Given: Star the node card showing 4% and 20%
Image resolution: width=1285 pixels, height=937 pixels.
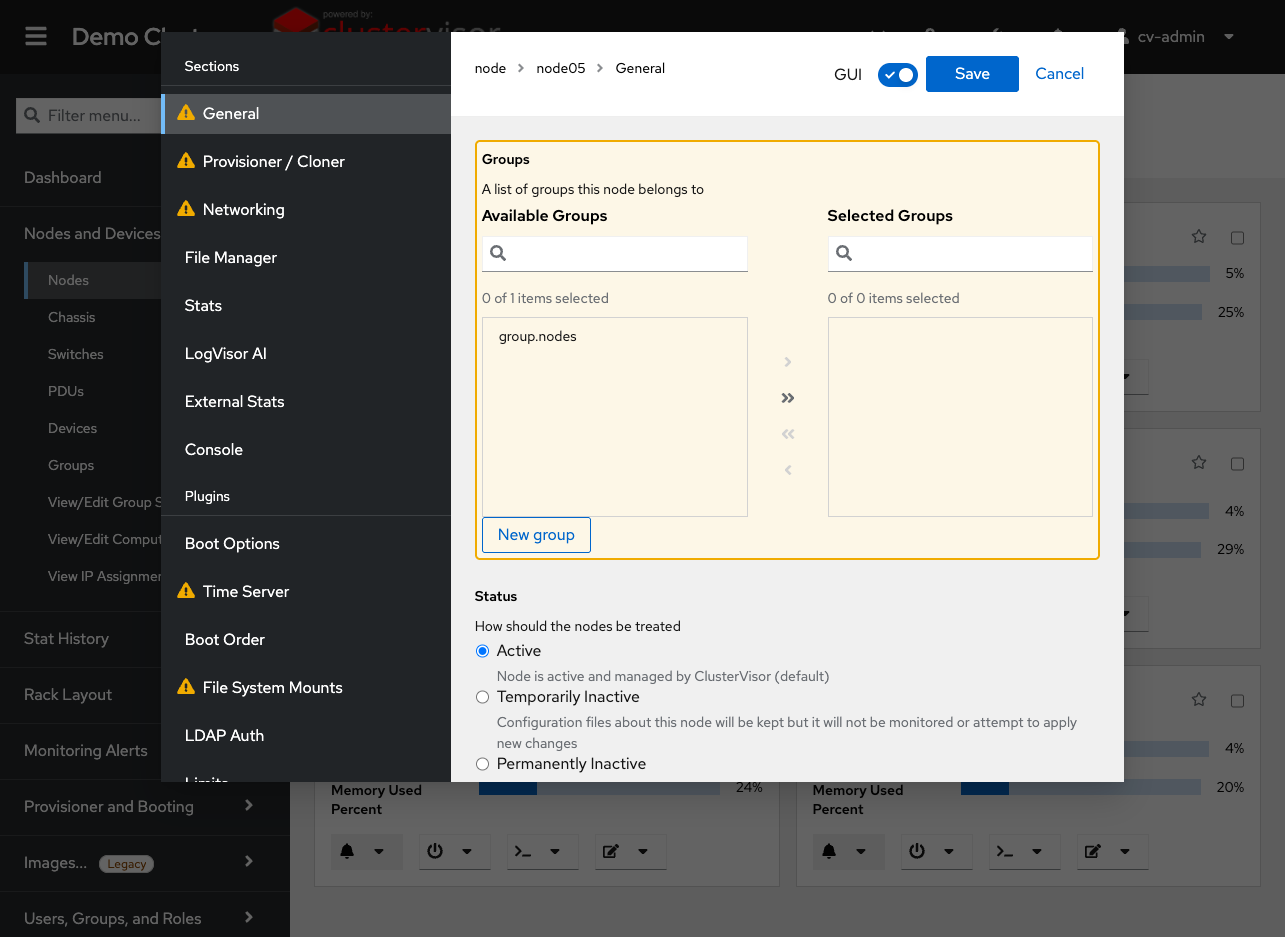Looking at the screenshot, I should point(1199,700).
